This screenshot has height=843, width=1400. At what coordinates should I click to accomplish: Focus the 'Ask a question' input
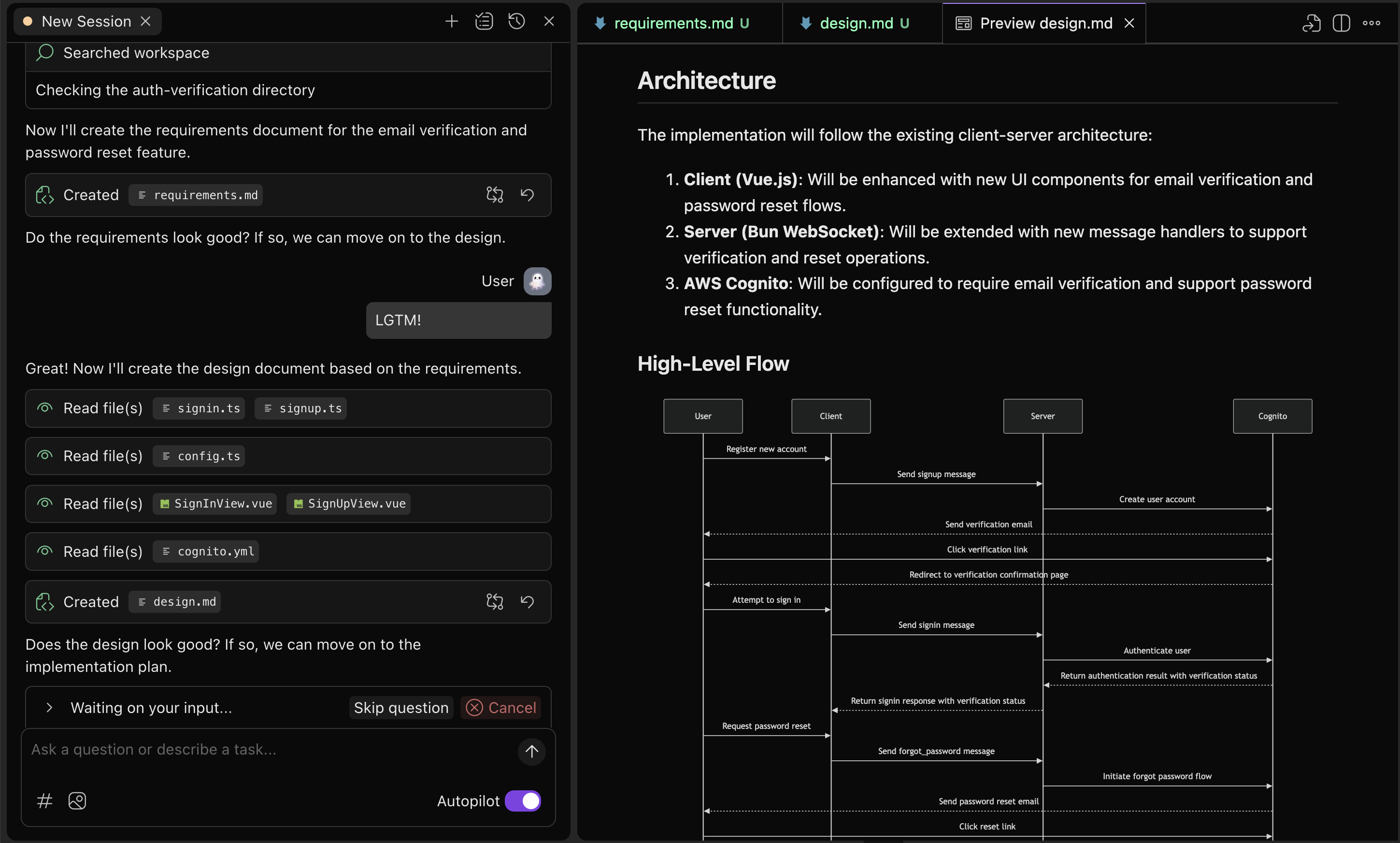[267, 750]
